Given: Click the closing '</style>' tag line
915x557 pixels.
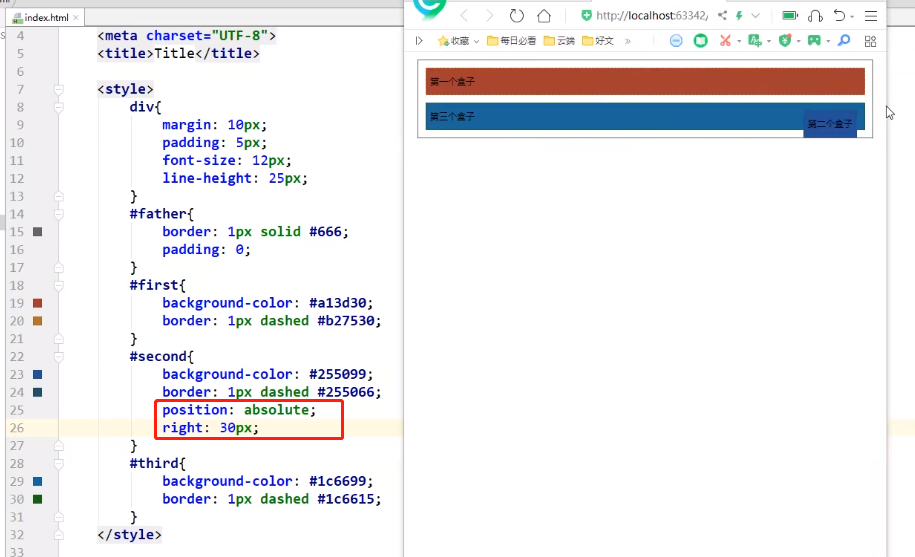Looking at the screenshot, I should point(129,535).
